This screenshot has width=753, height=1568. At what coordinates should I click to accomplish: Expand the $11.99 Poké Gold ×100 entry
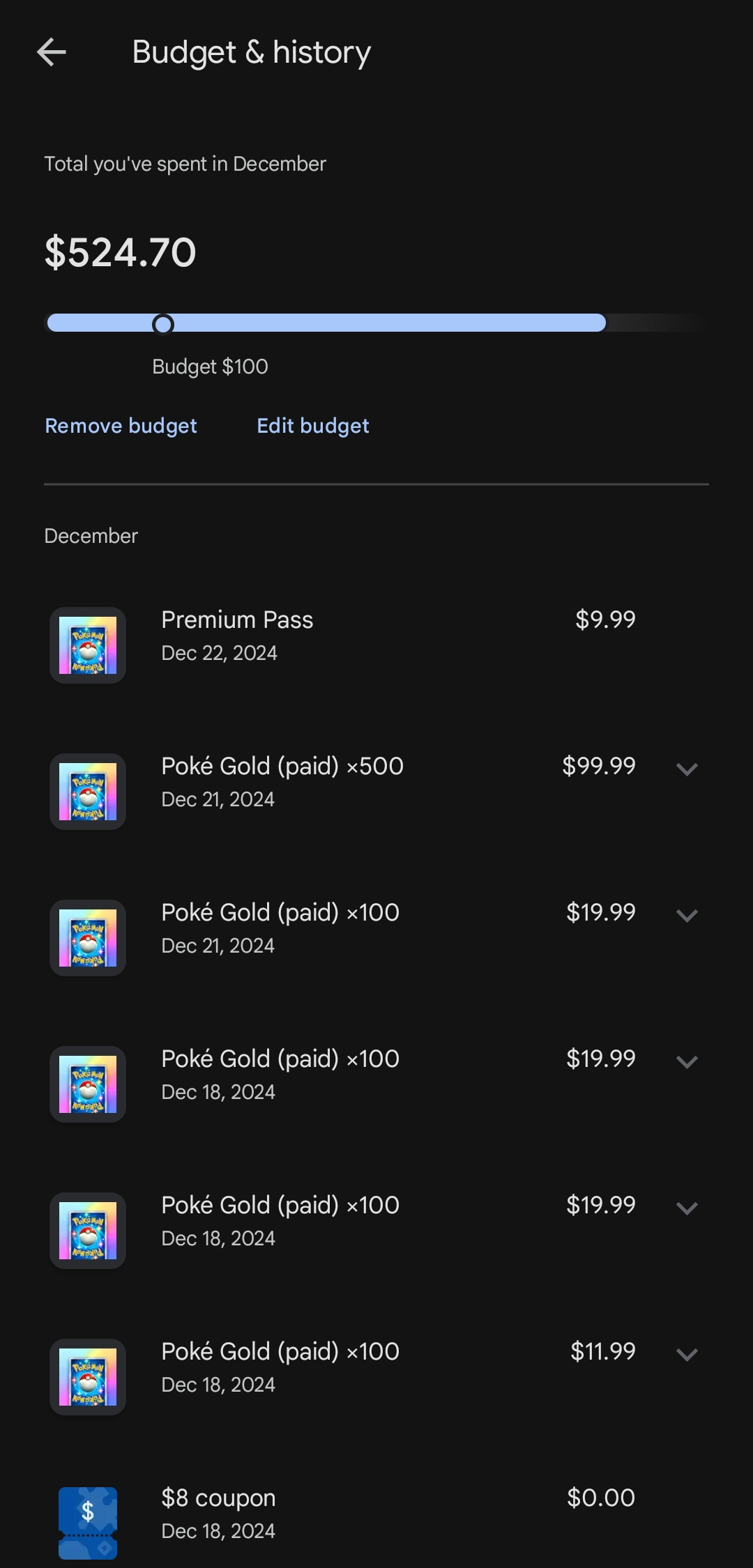pos(687,1354)
